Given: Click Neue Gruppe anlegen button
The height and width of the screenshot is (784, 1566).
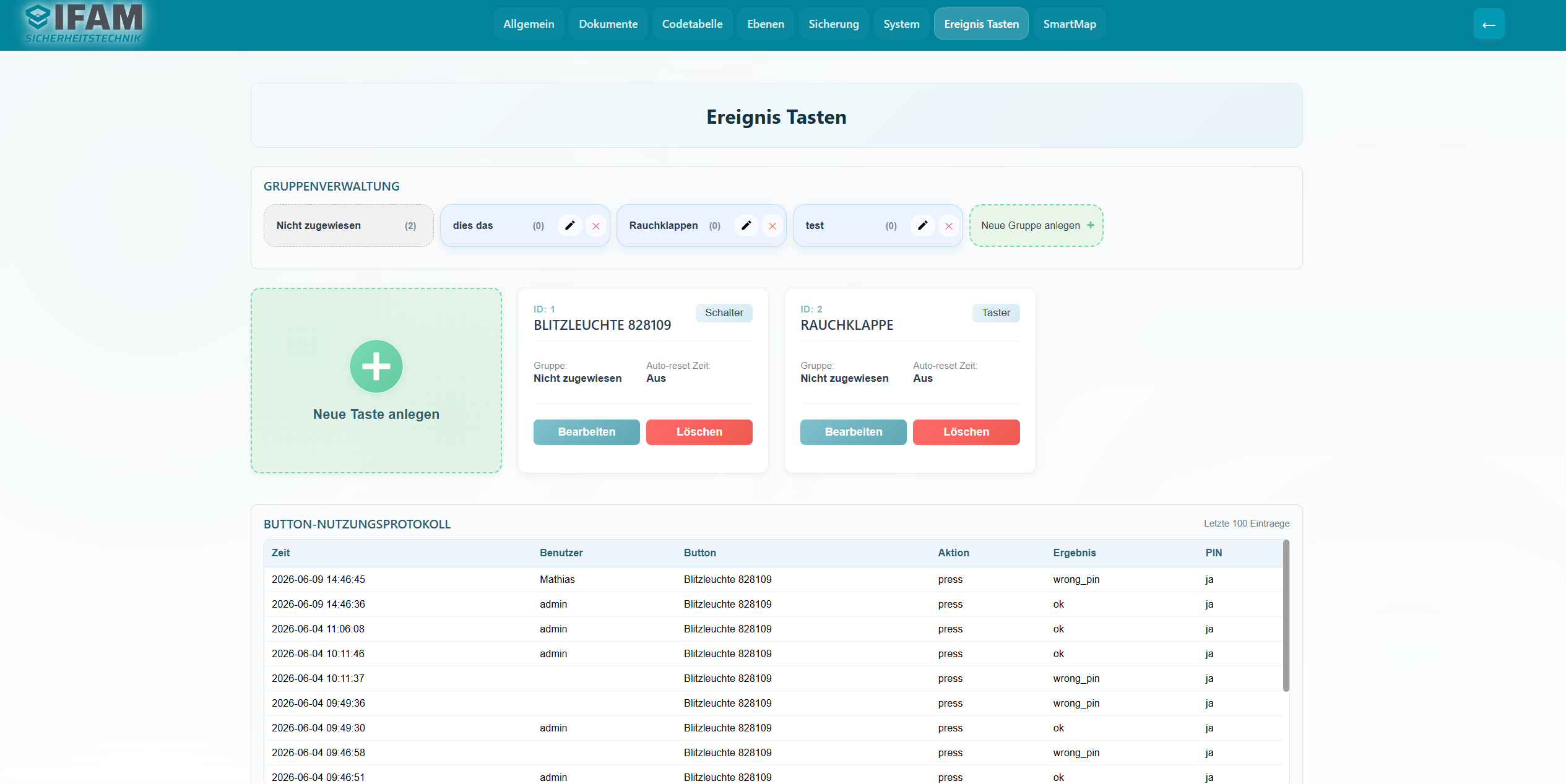Looking at the screenshot, I should tap(1036, 225).
